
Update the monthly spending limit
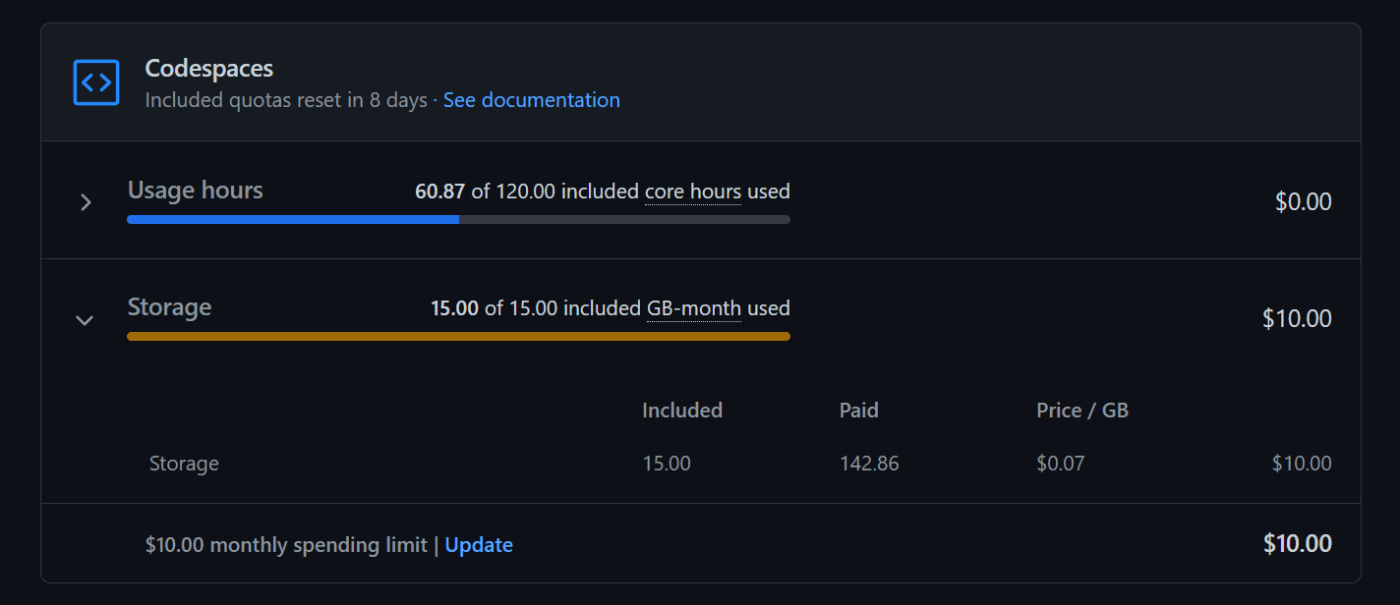[x=479, y=545]
